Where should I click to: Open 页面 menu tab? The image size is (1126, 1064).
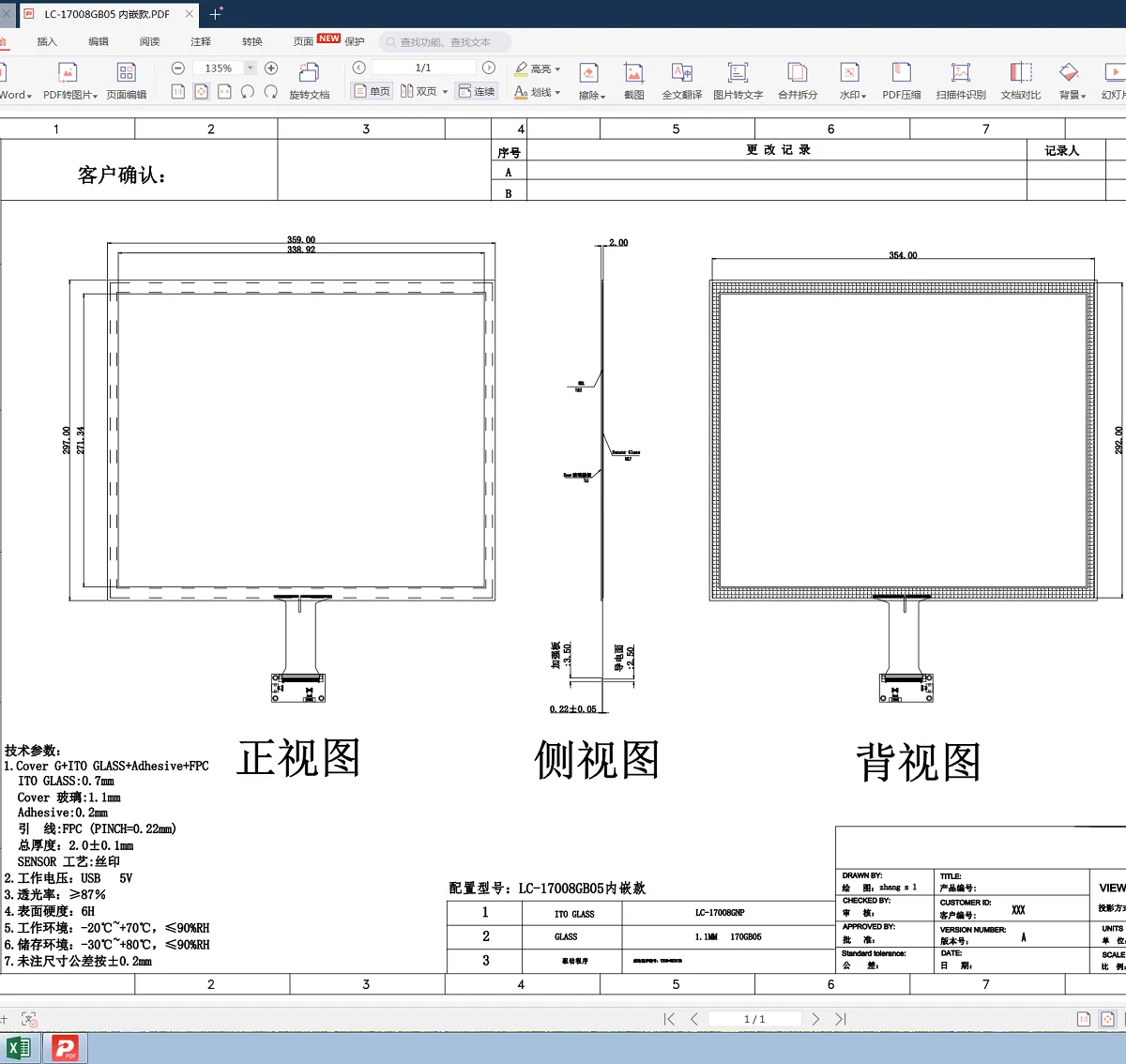click(x=303, y=41)
